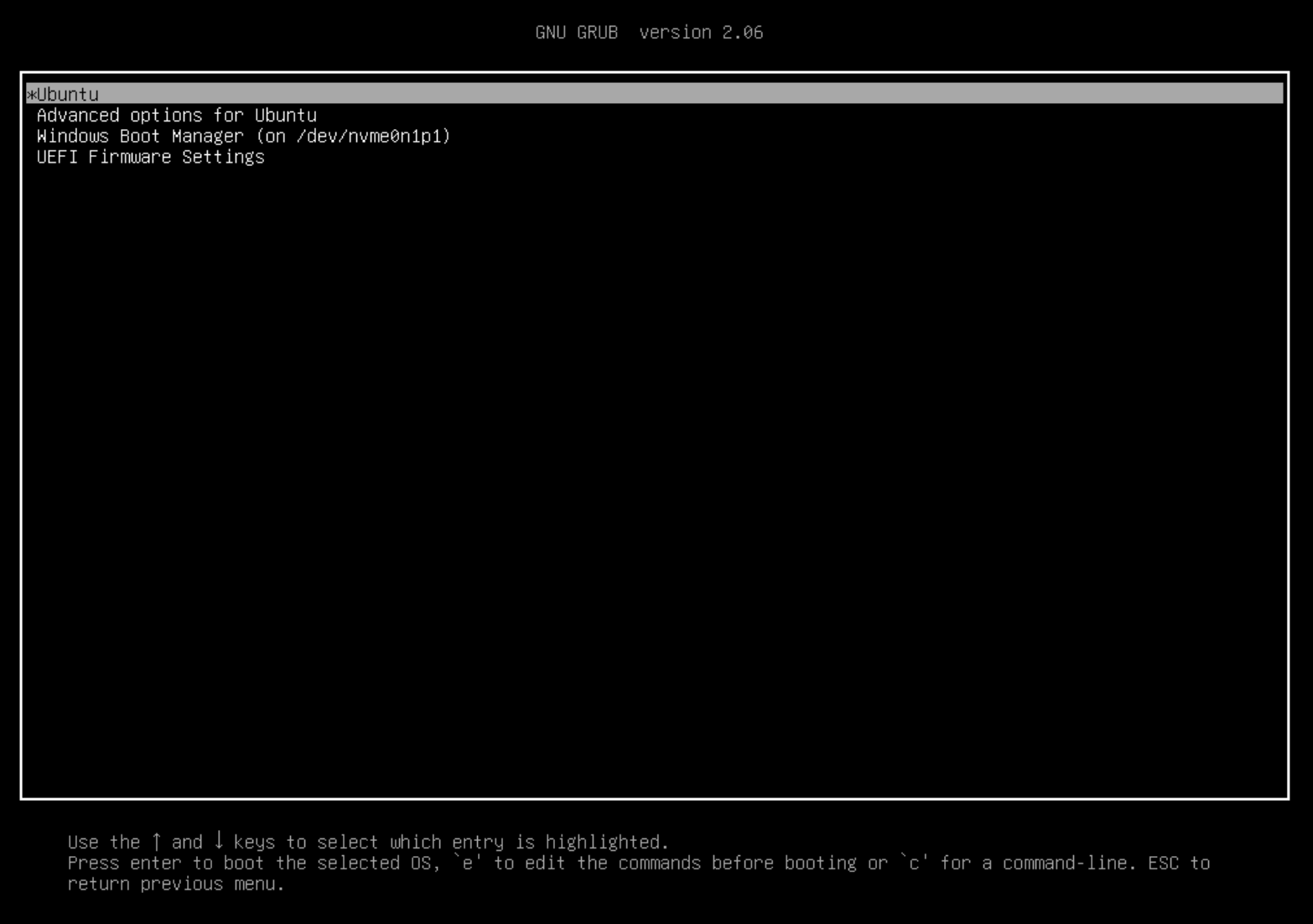This screenshot has height=924, width=1313.
Task: Click the up arrow symbol in help text
Action: (x=156, y=841)
